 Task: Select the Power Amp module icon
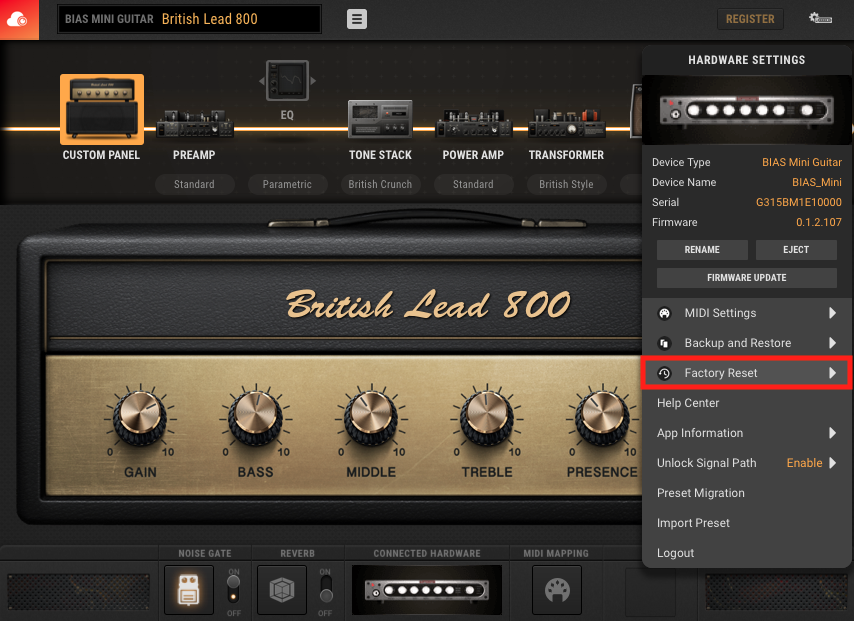pos(473,123)
